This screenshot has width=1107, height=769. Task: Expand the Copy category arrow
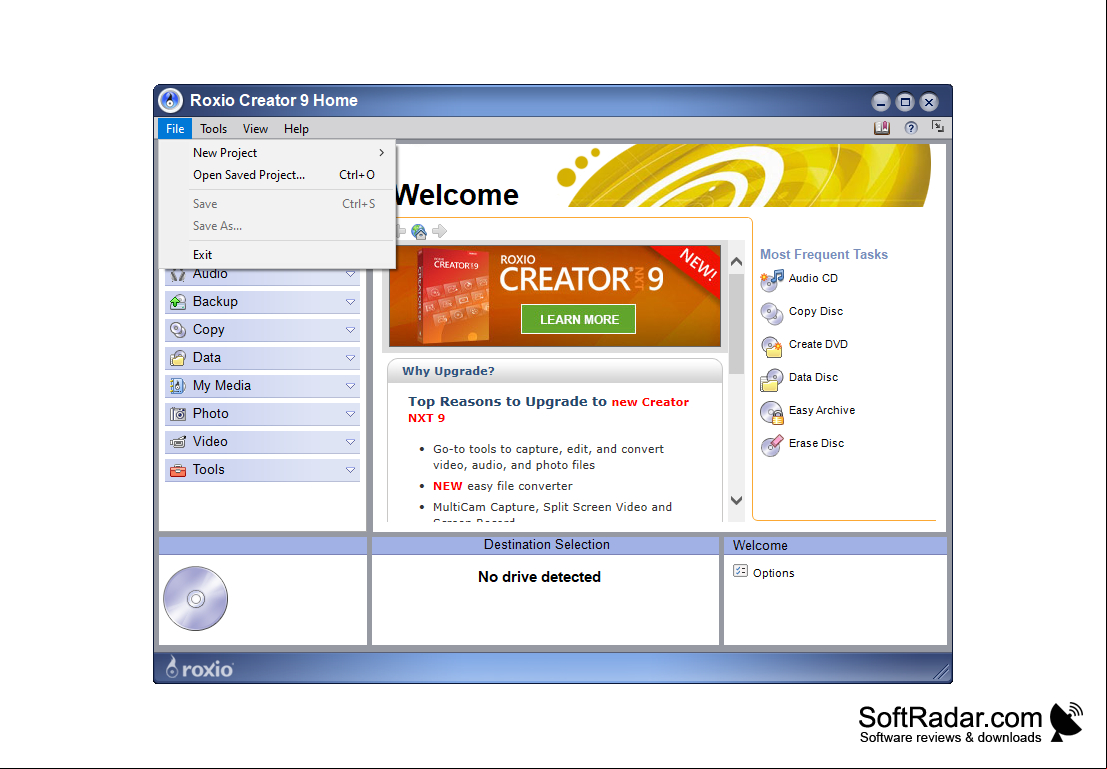(x=350, y=330)
